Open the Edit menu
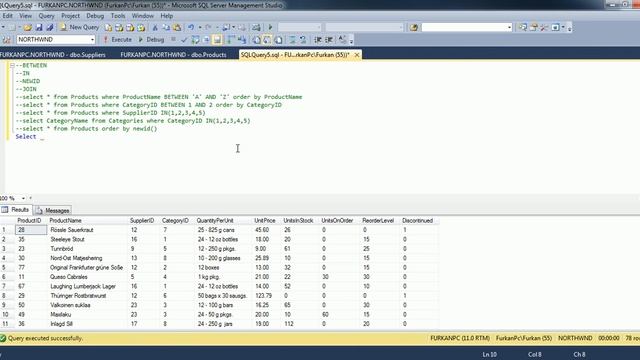The width and height of the screenshot is (640, 360). coord(7,16)
